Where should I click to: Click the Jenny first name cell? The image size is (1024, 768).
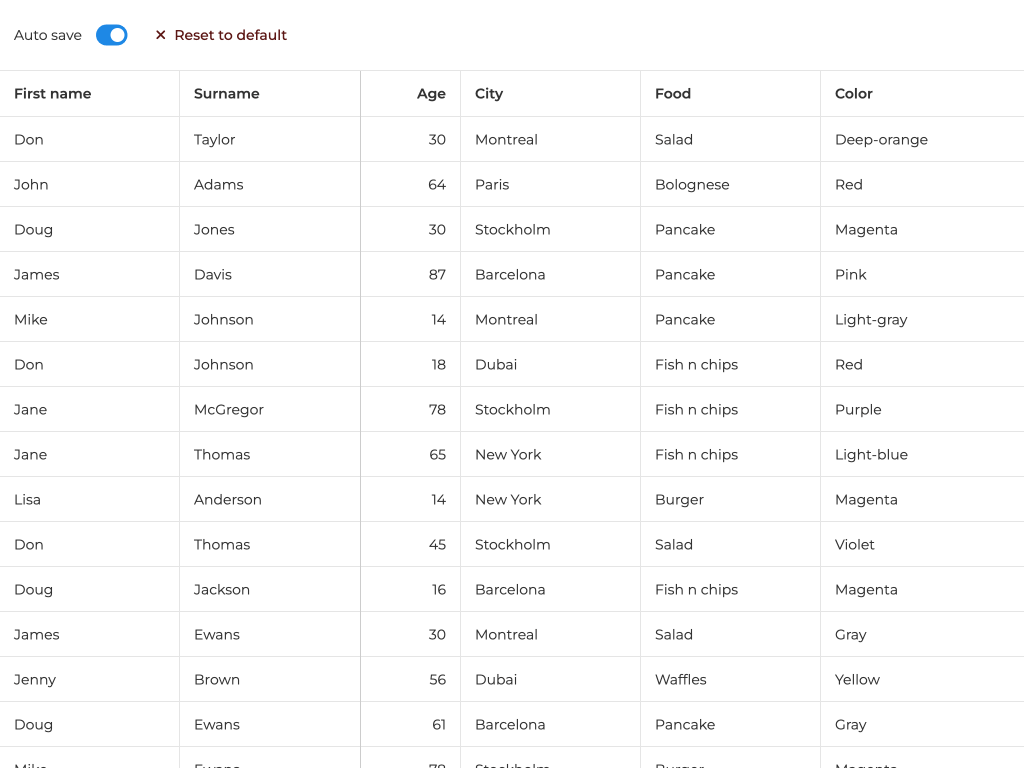pyautogui.click(x=35, y=680)
